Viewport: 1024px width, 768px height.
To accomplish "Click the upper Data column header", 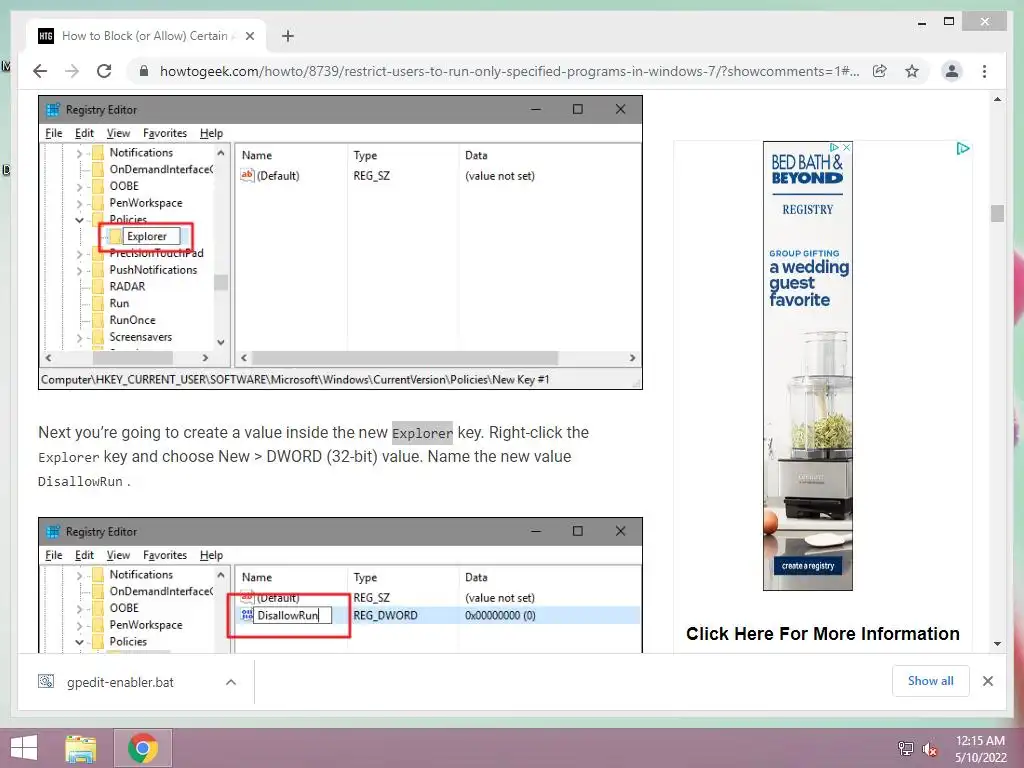I will click(476, 155).
